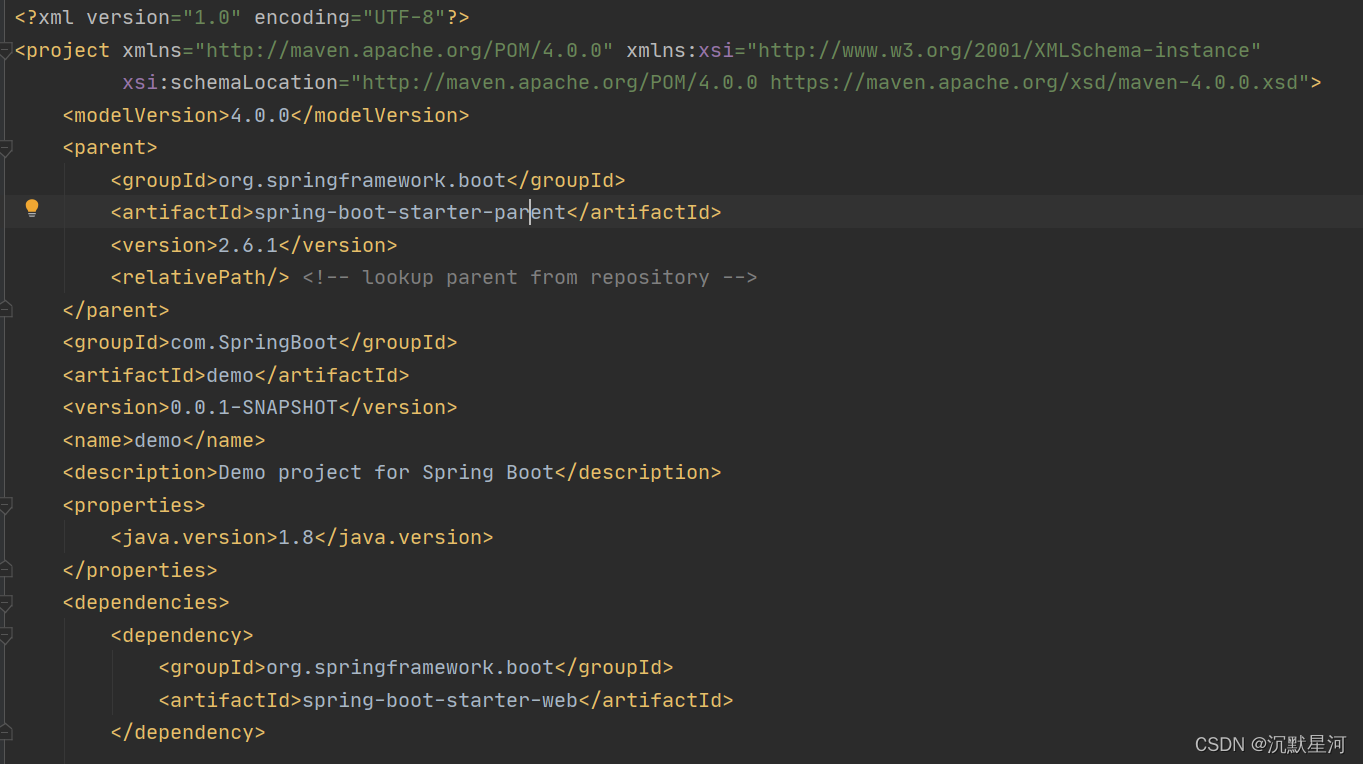The image size is (1363, 764).
Task: Click the relativePath tag
Action: tap(200, 277)
